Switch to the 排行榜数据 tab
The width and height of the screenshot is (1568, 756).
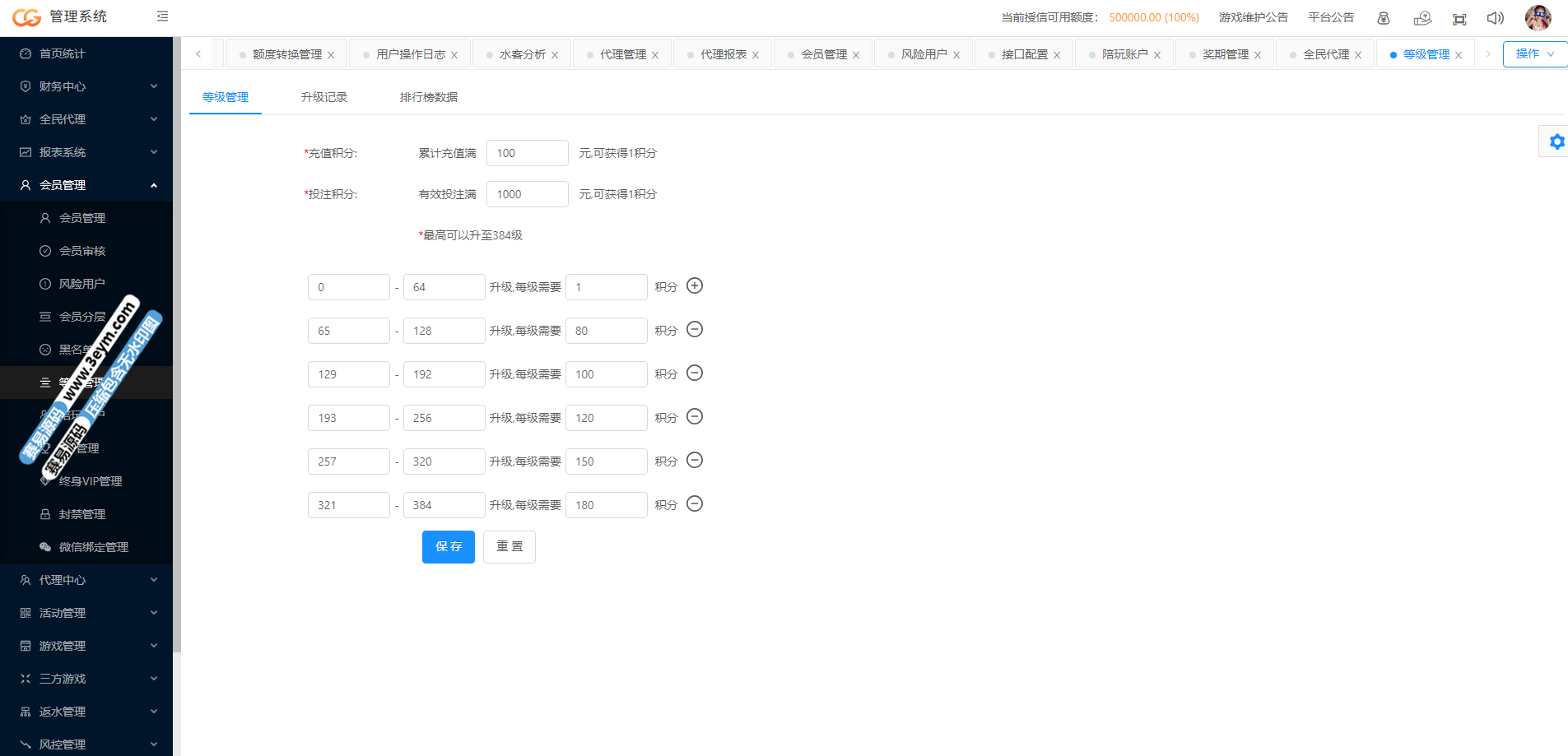tap(428, 97)
